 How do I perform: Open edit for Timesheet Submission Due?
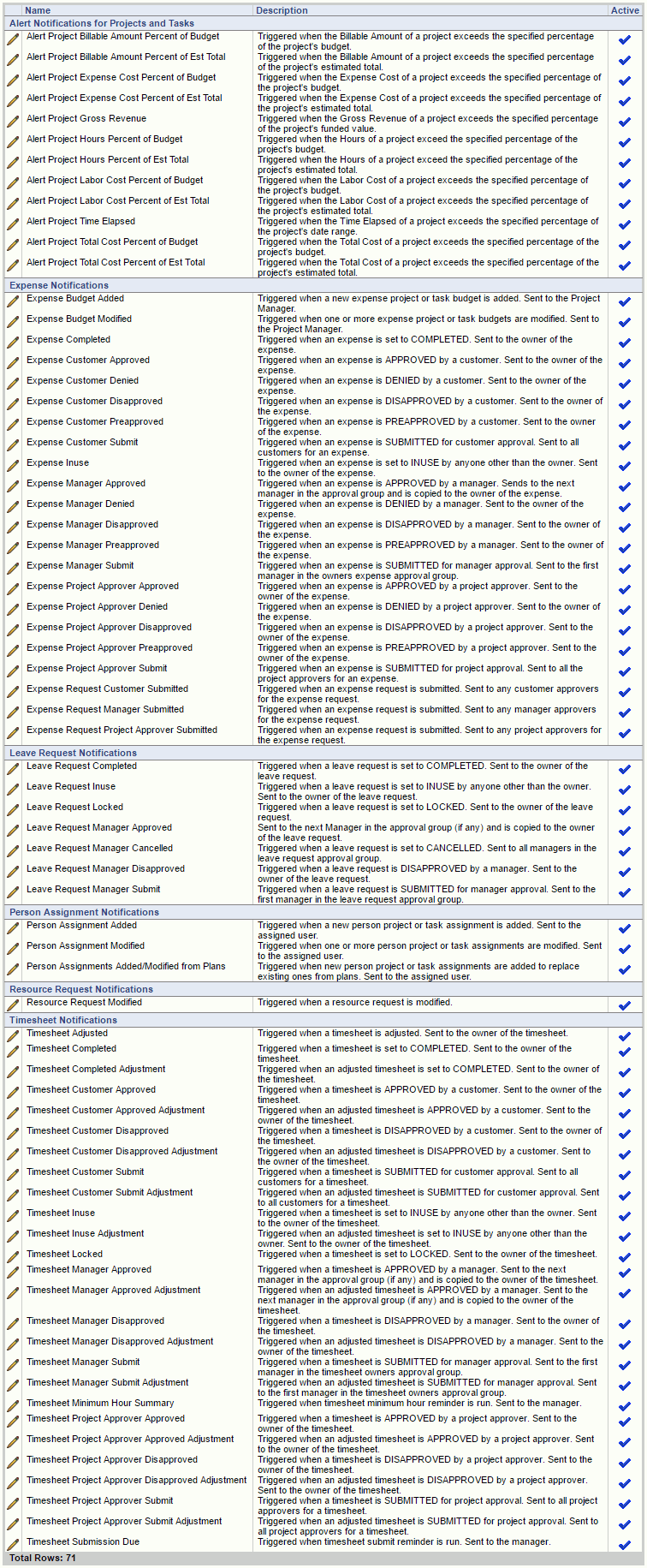click(x=13, y=1545)
